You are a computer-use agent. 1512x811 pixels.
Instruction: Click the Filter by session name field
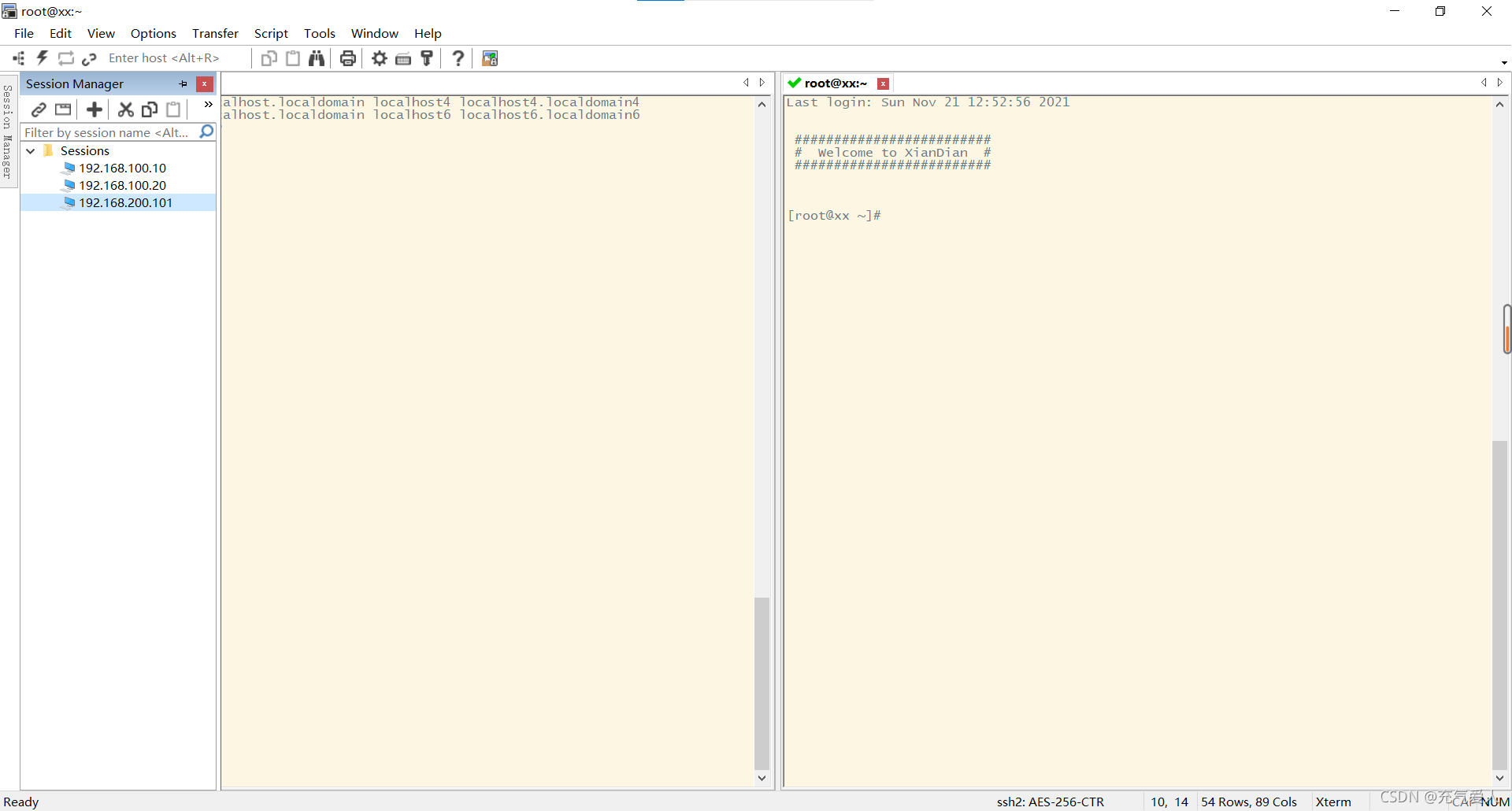[109, 132]
